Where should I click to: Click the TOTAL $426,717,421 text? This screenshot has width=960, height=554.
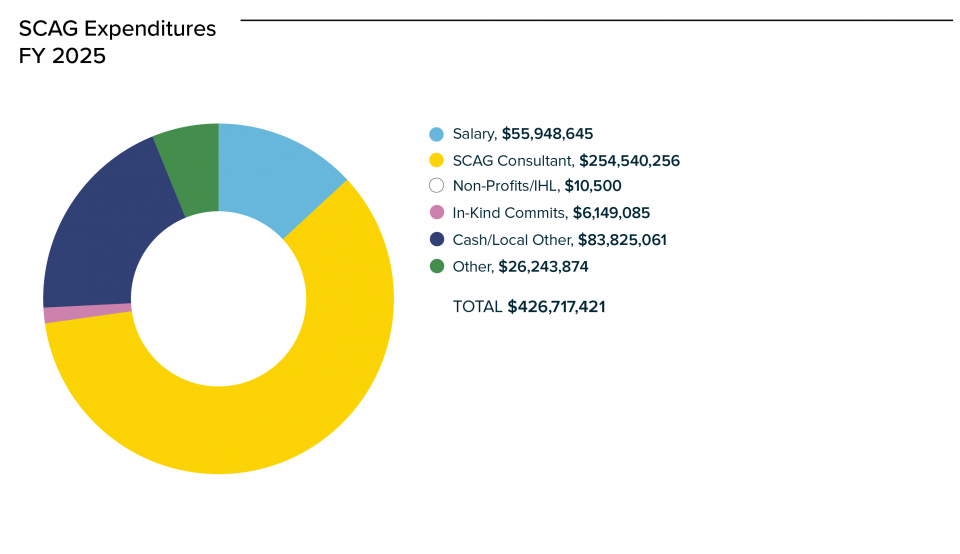click(529, 307)
